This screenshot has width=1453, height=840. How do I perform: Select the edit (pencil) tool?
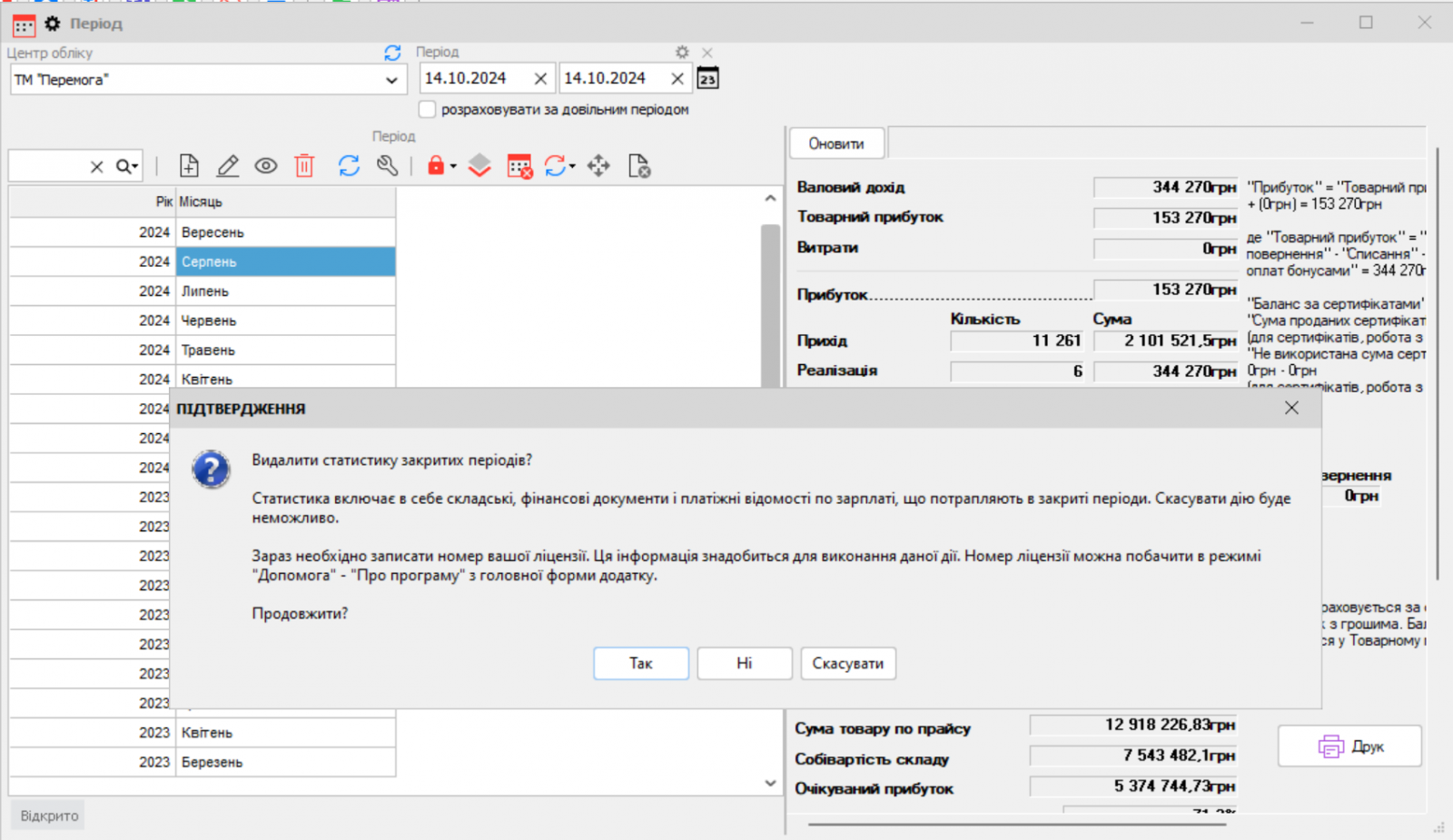(x=227, y=165)
